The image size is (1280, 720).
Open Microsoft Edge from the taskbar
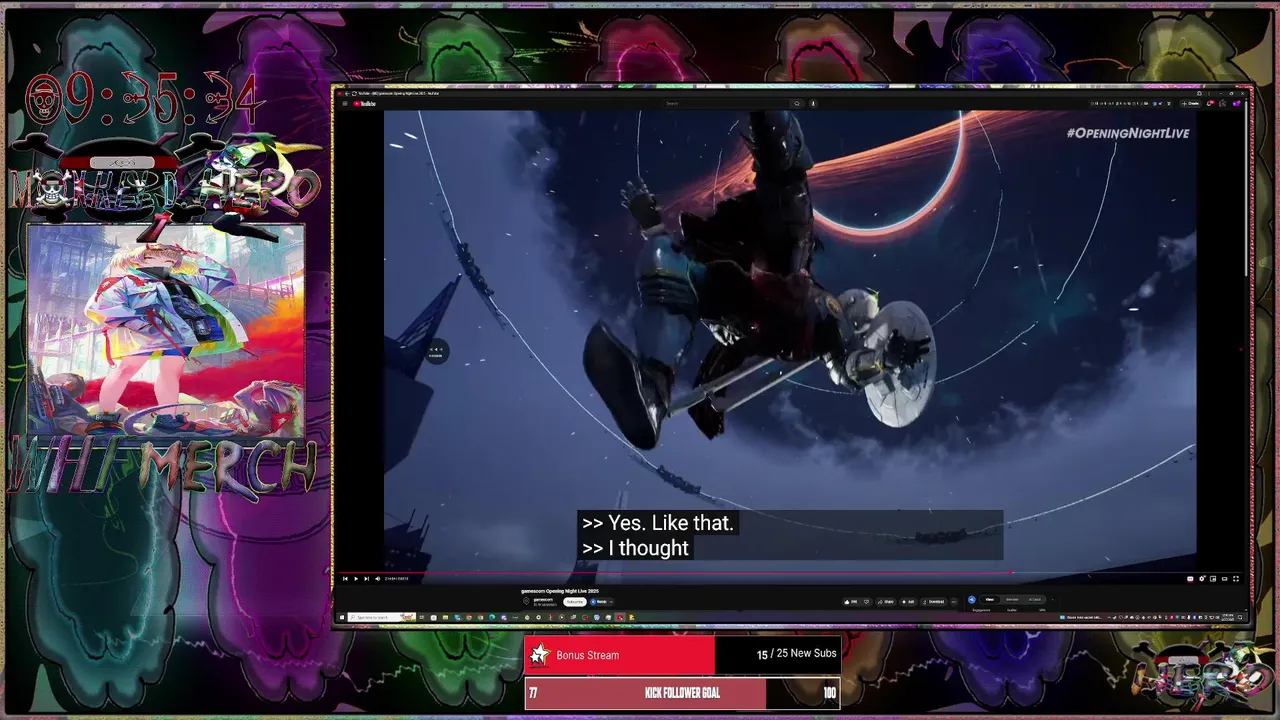(x=492, y=617)
